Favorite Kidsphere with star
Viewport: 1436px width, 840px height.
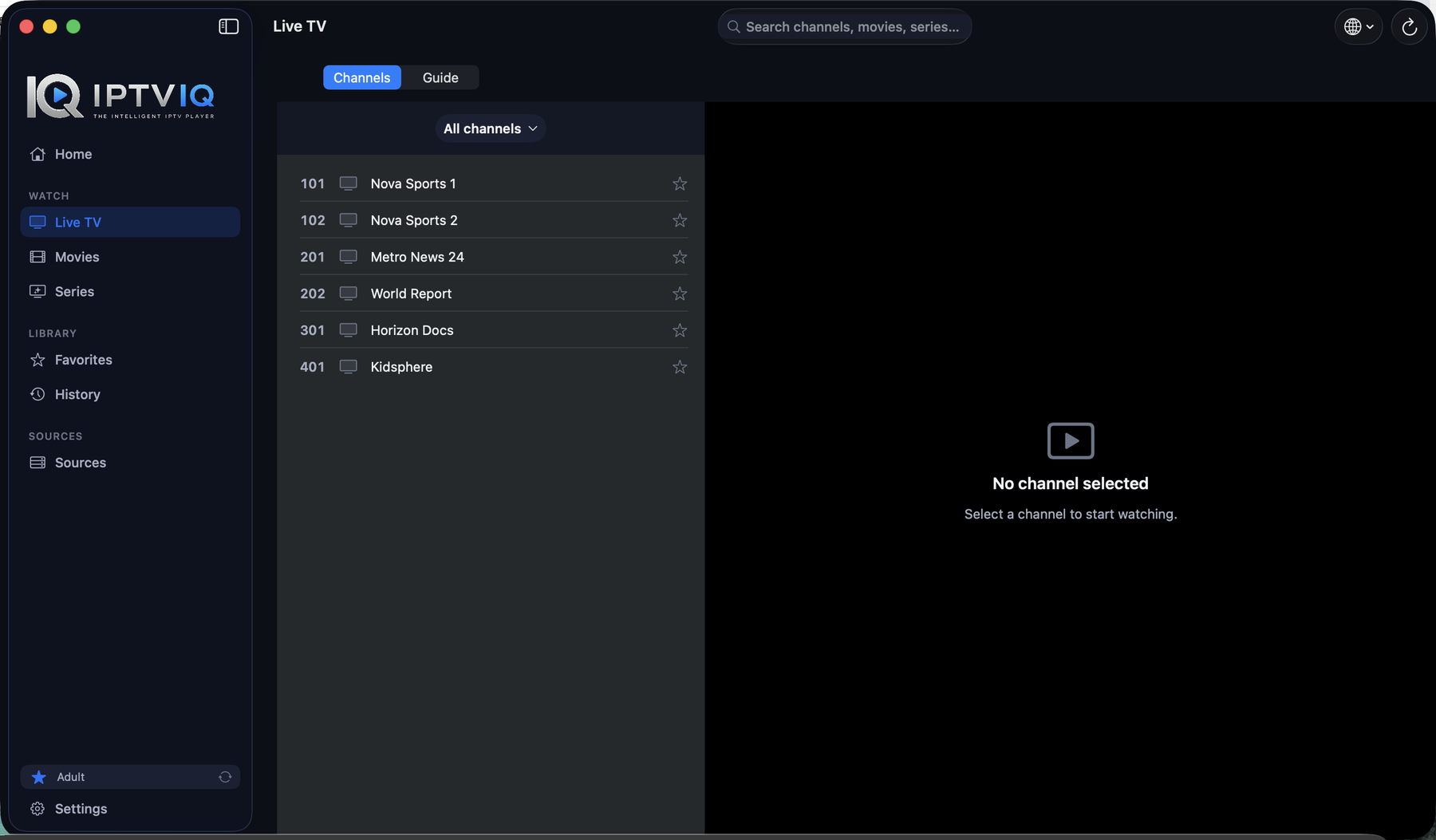[x=680, y=367]
